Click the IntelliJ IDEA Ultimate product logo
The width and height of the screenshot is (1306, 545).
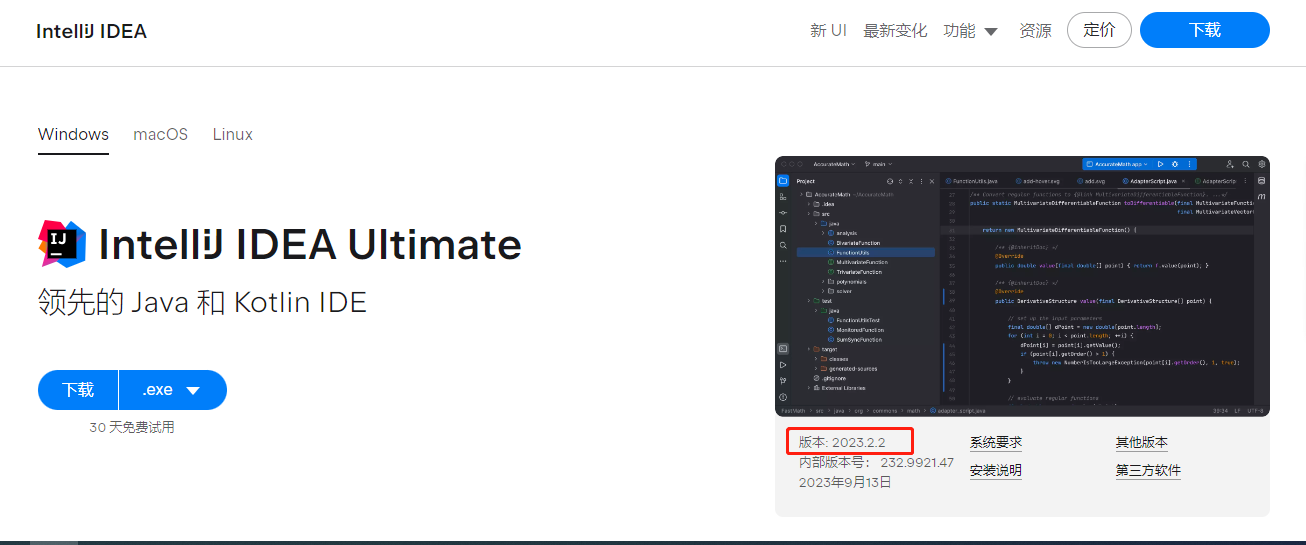(62, 244)
